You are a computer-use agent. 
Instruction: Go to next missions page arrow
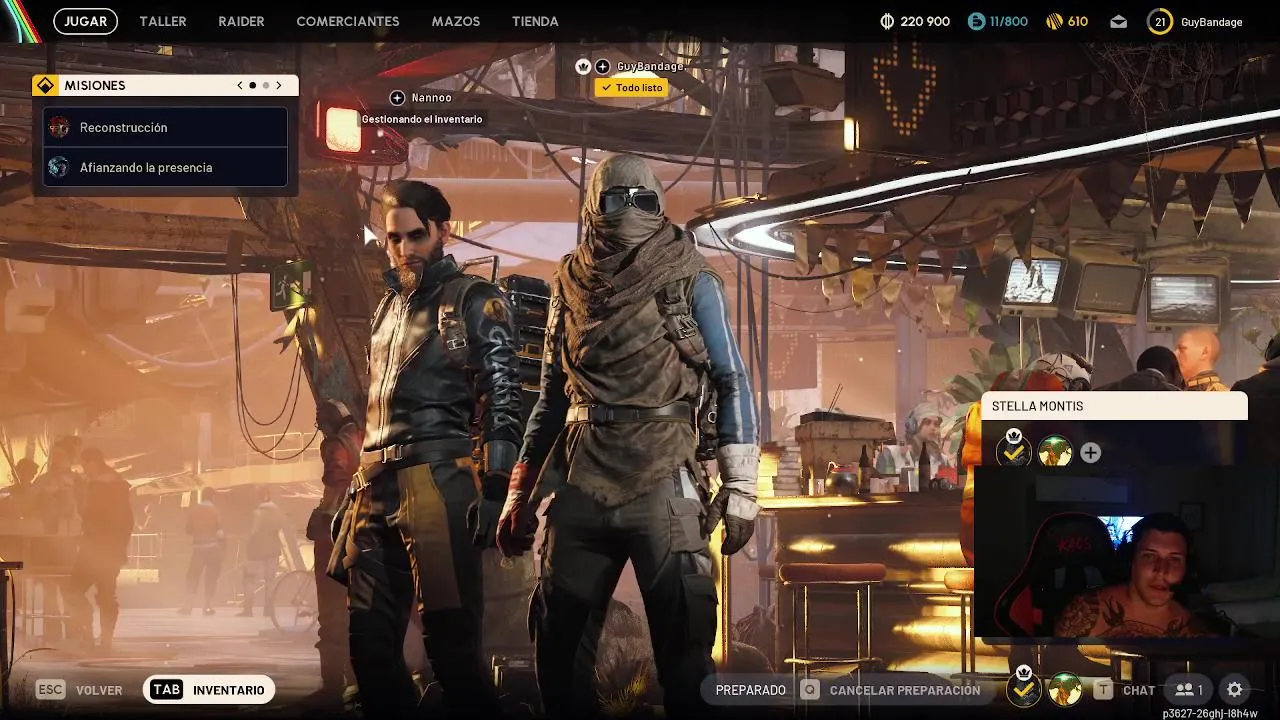(x=279, y=86)
